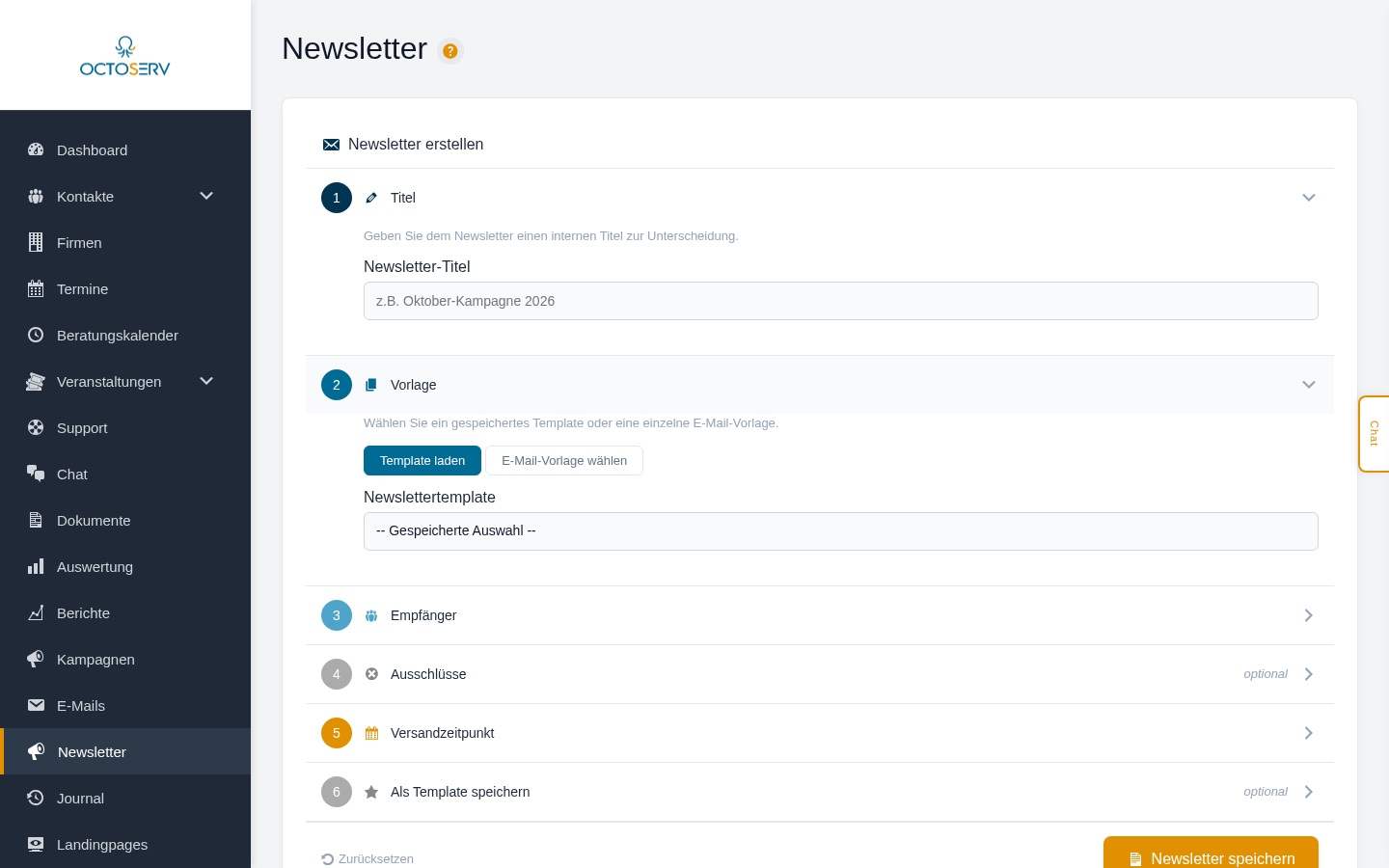1389x868 pixels.
Task: Open Dashboard via its gauge icon
Action: pyautogui.click(x=36, y=149)
